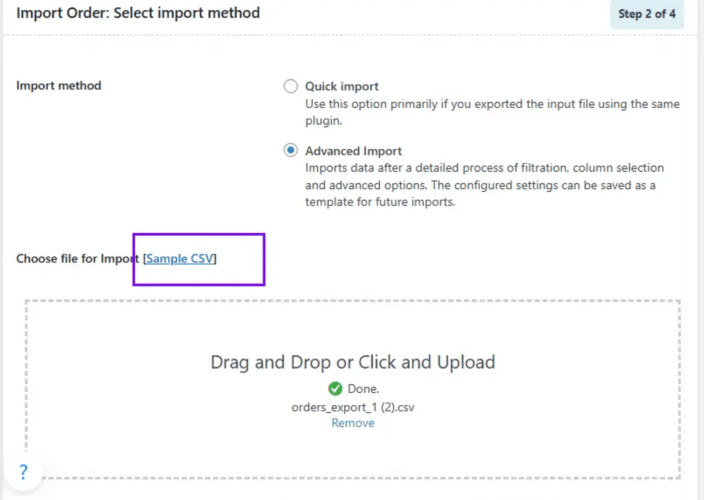Click the Quick import description paragraph
704x500 pixels.
(492, 112)
